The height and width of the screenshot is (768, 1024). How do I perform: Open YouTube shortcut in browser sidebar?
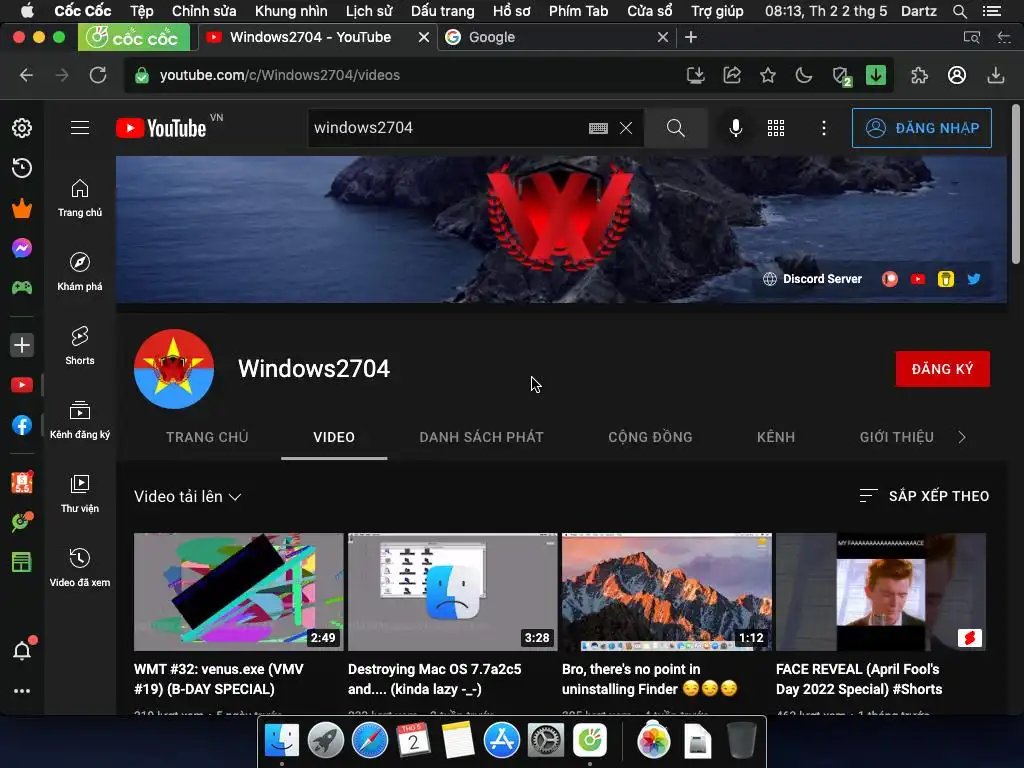(x=22, y=385)
